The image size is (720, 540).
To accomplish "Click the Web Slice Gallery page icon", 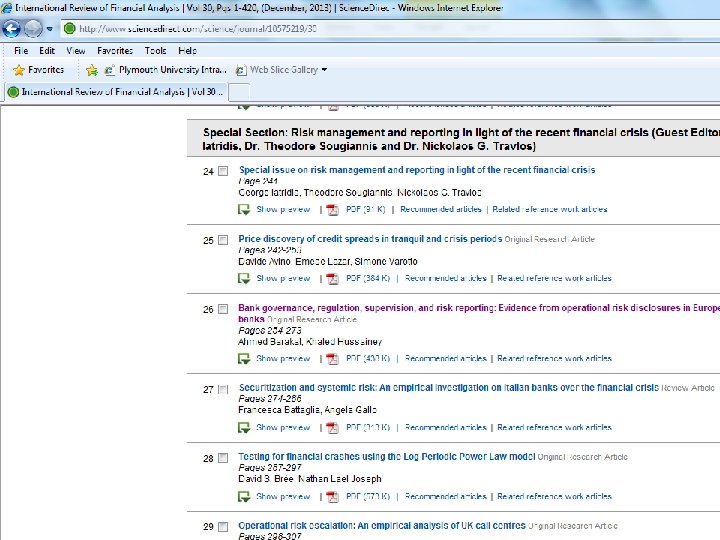I will 241,70.
